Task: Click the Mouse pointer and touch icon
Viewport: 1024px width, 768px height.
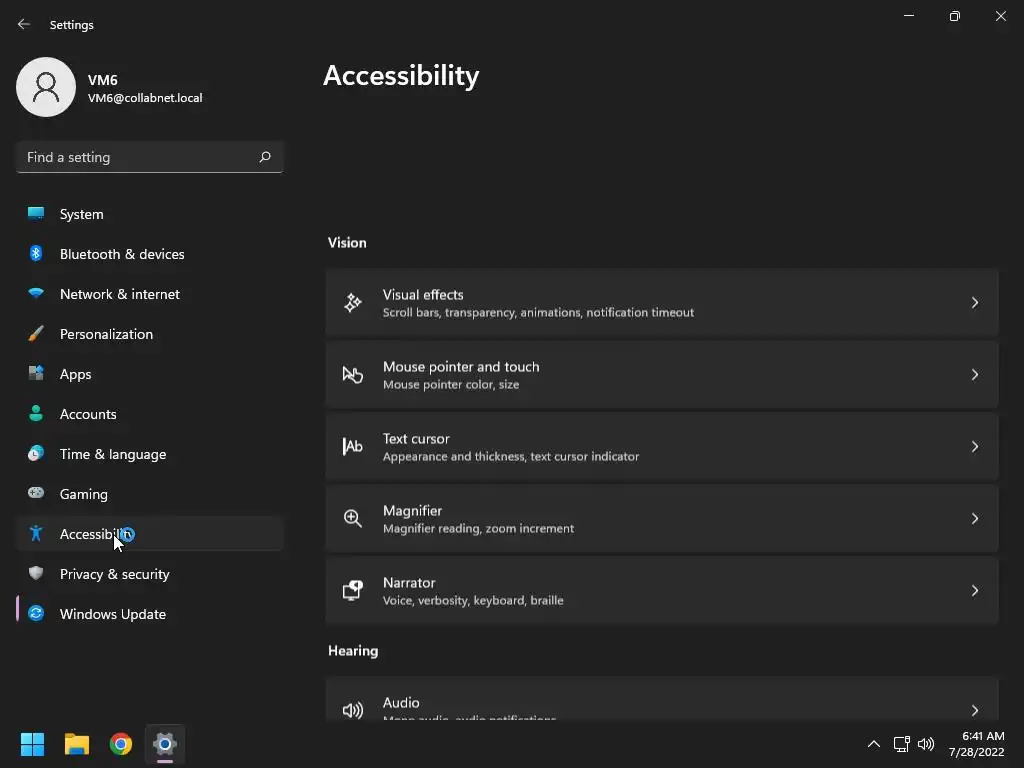Action: [x=352, y=374]
